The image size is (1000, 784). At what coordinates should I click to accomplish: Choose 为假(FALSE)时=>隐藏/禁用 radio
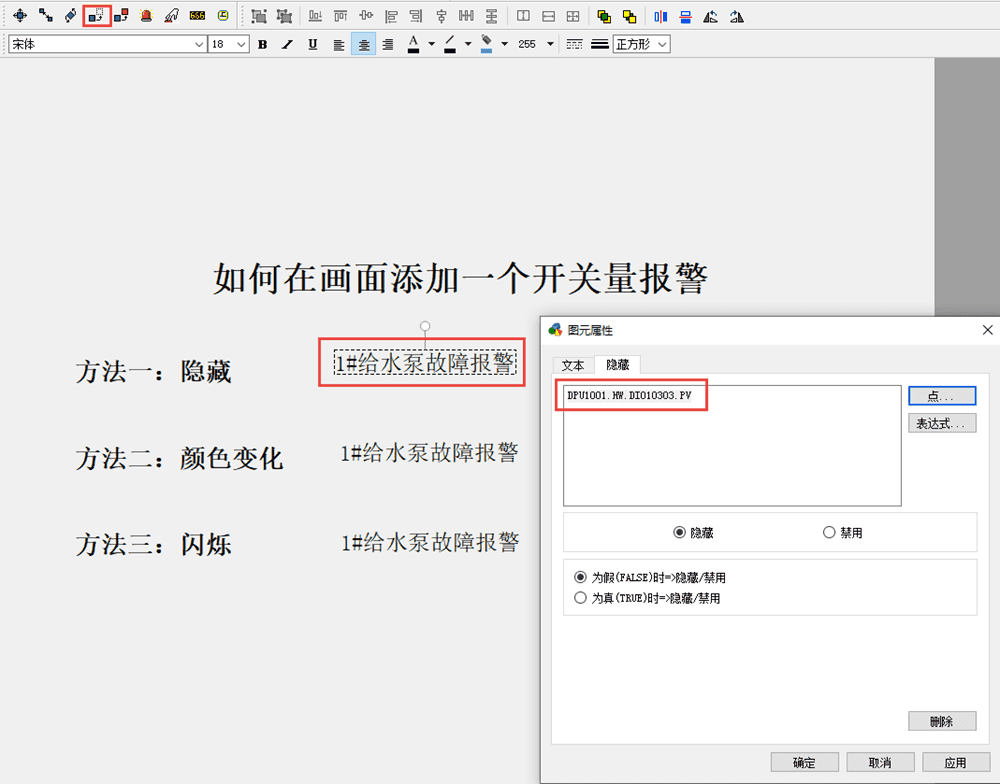click(650, 577)
